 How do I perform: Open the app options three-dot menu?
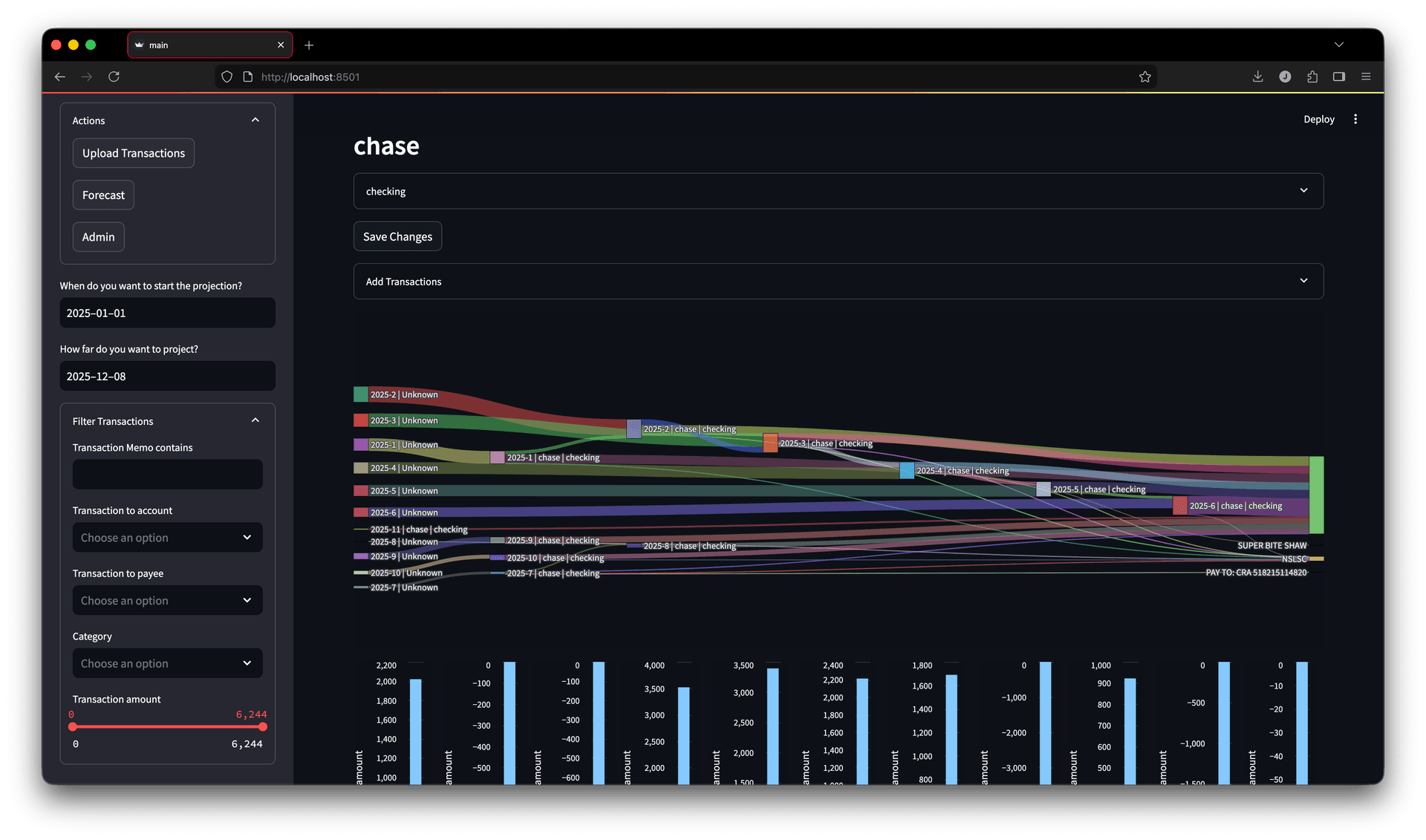click(1355, 119)
